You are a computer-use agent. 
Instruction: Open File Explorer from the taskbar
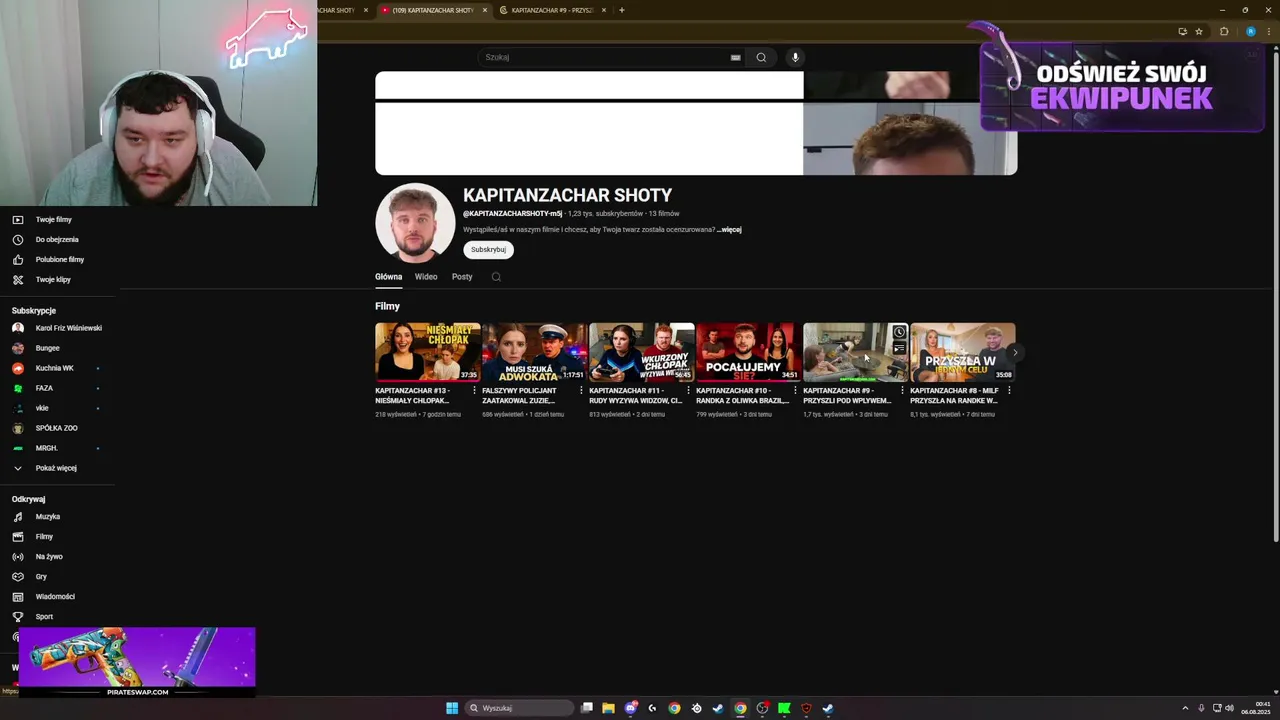[608, 708]
